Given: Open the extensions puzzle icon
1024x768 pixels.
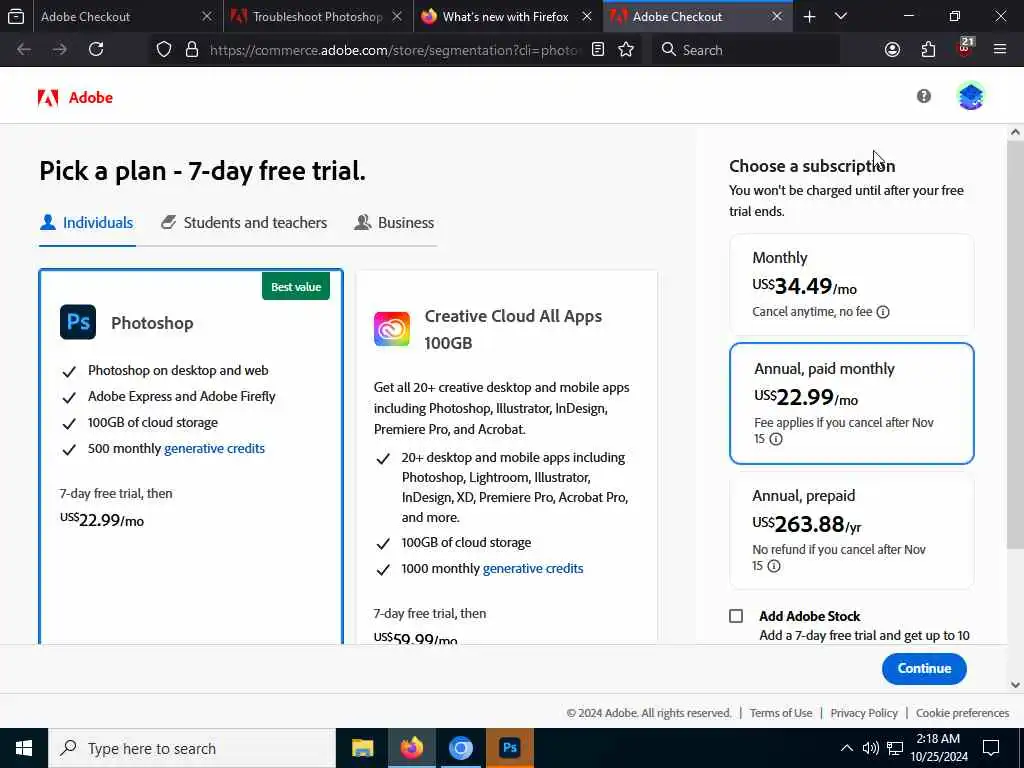Looking at the screenshot, I should 928,50.
